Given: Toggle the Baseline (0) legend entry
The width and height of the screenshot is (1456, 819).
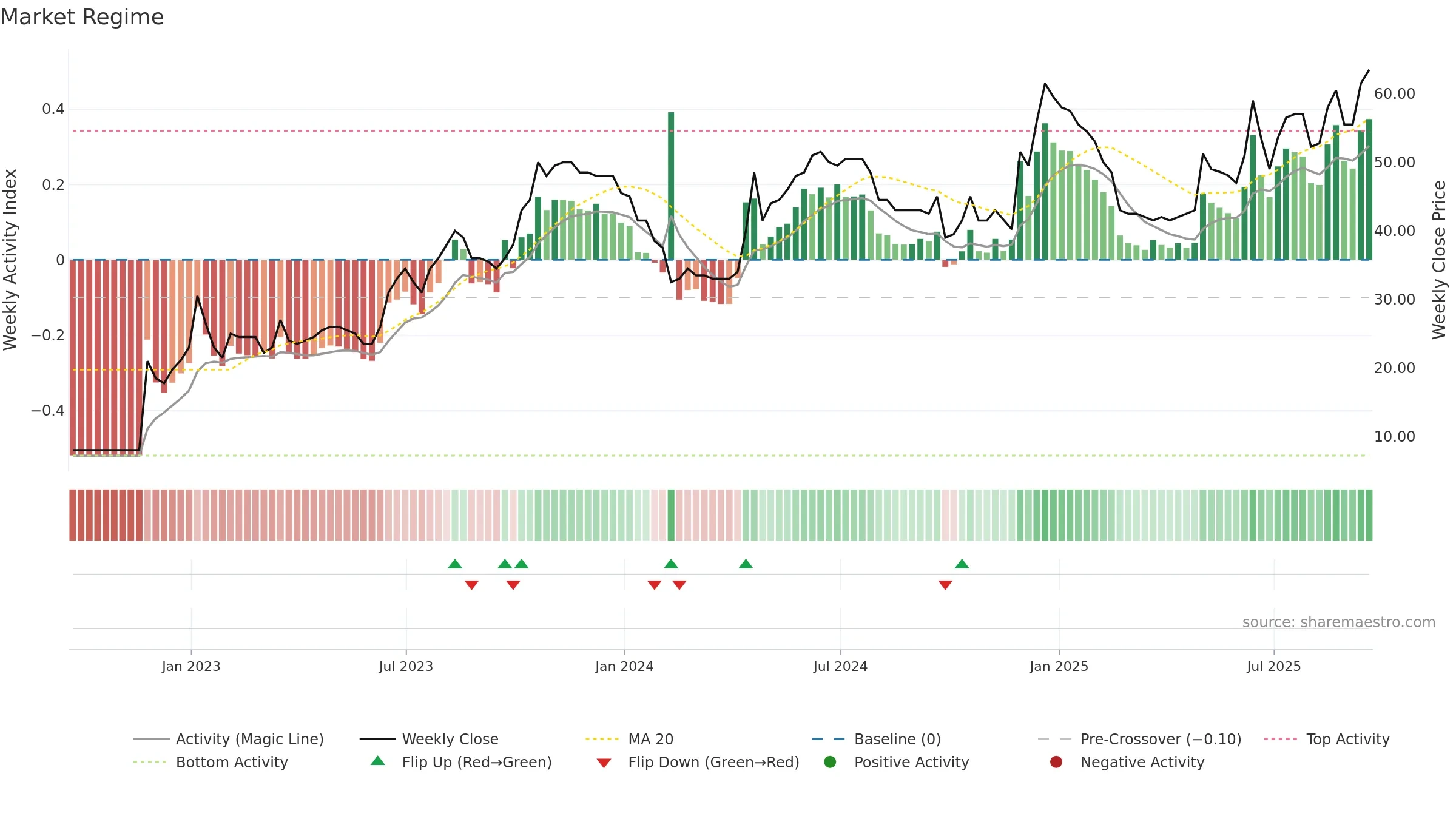Looking at the screenshot, I should tap(876, 739).
